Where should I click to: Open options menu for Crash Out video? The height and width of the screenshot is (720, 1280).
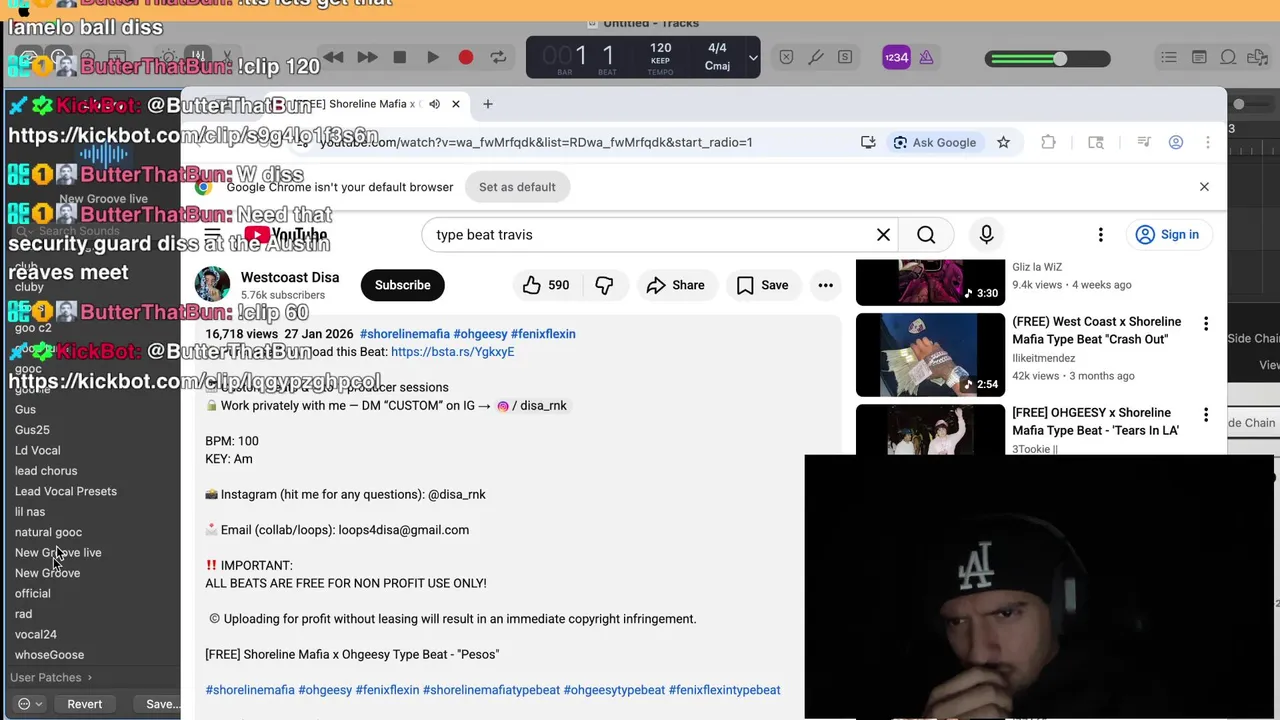1206,324
